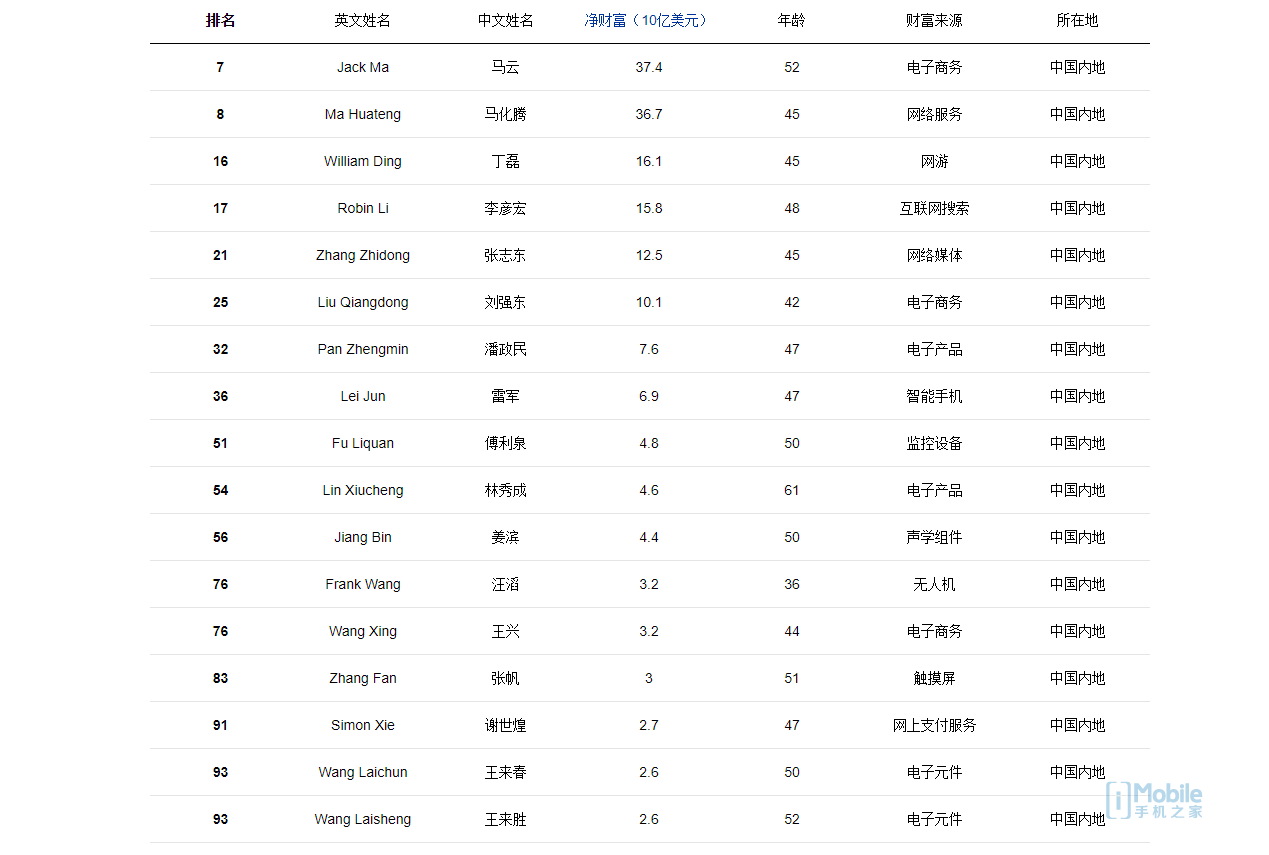Select the name Robin Li

(363, 208)
